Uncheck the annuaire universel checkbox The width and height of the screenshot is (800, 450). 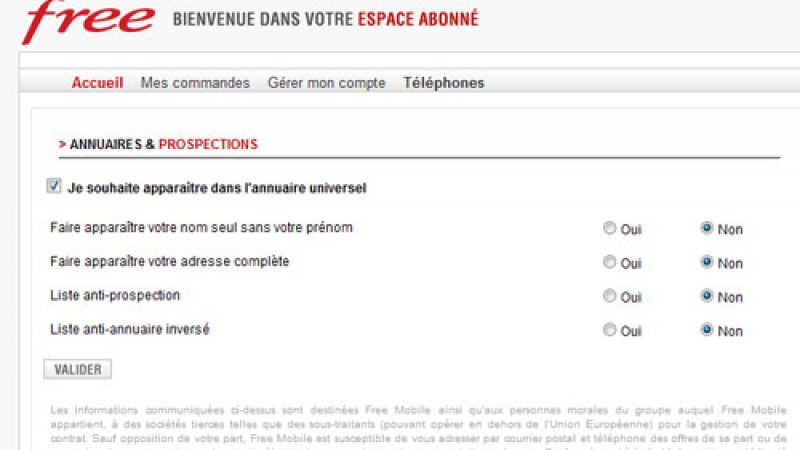[x=54, y=186]
